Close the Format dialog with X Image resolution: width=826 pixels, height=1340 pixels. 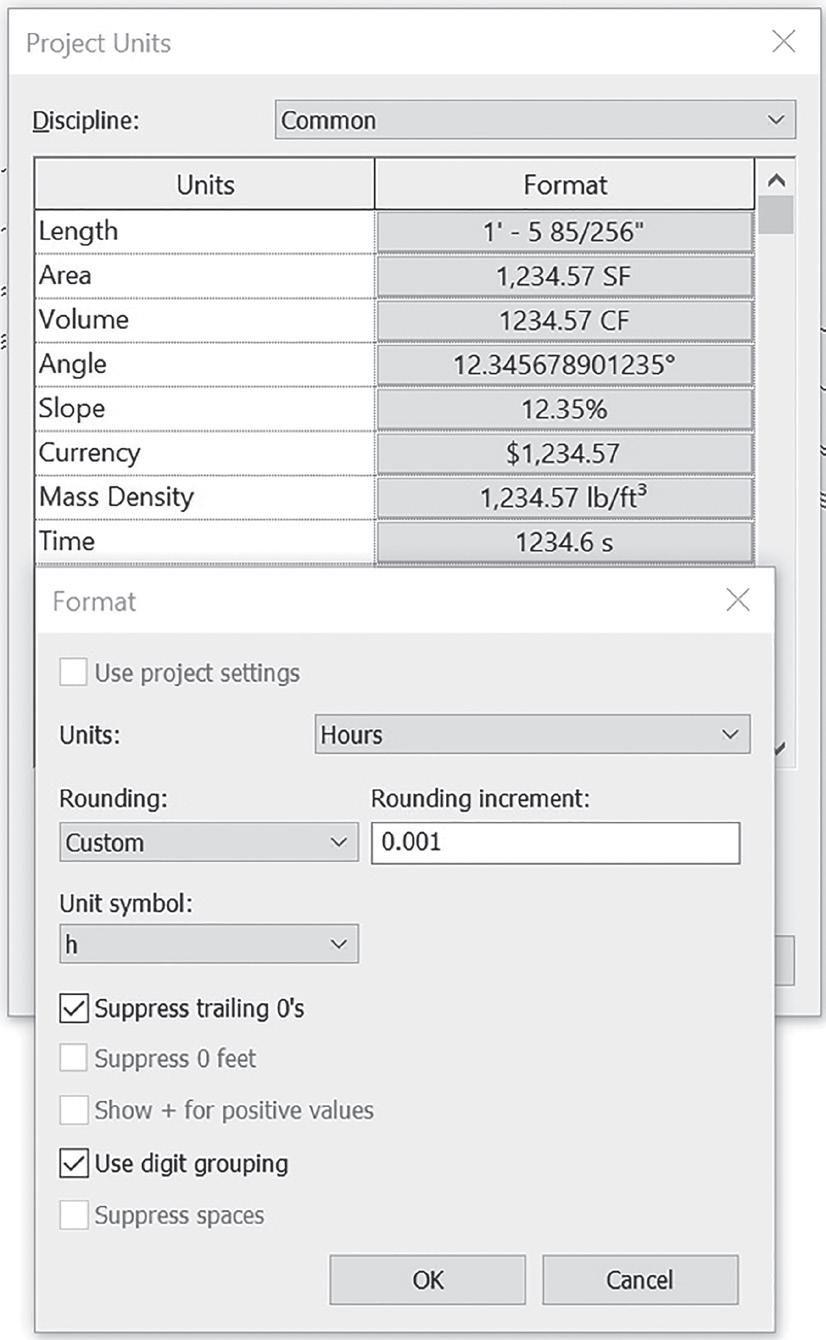[x=738, y=600]
